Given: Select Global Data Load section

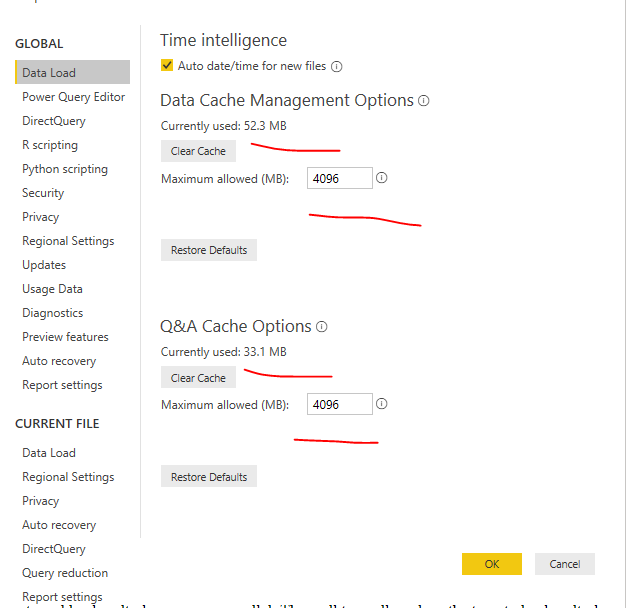Looking at the screenshot, I should click(x=73, y=72).
